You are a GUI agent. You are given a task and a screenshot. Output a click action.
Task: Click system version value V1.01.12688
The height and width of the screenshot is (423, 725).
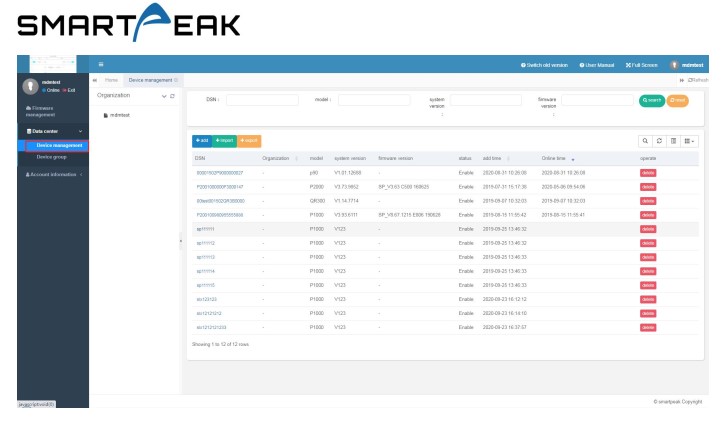coord(347,173)
